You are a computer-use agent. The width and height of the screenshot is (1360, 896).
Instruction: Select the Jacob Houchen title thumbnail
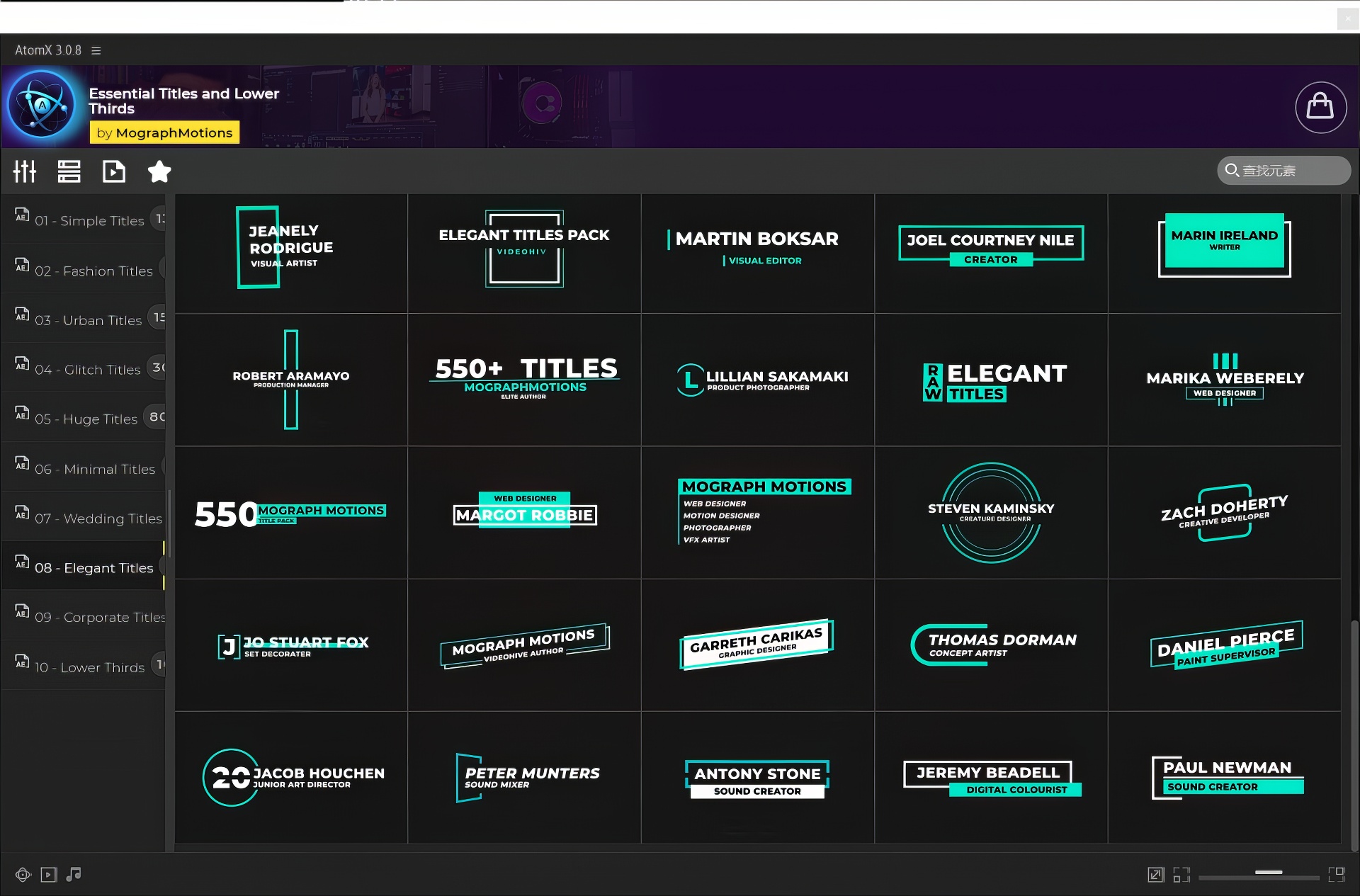[291, 778]
